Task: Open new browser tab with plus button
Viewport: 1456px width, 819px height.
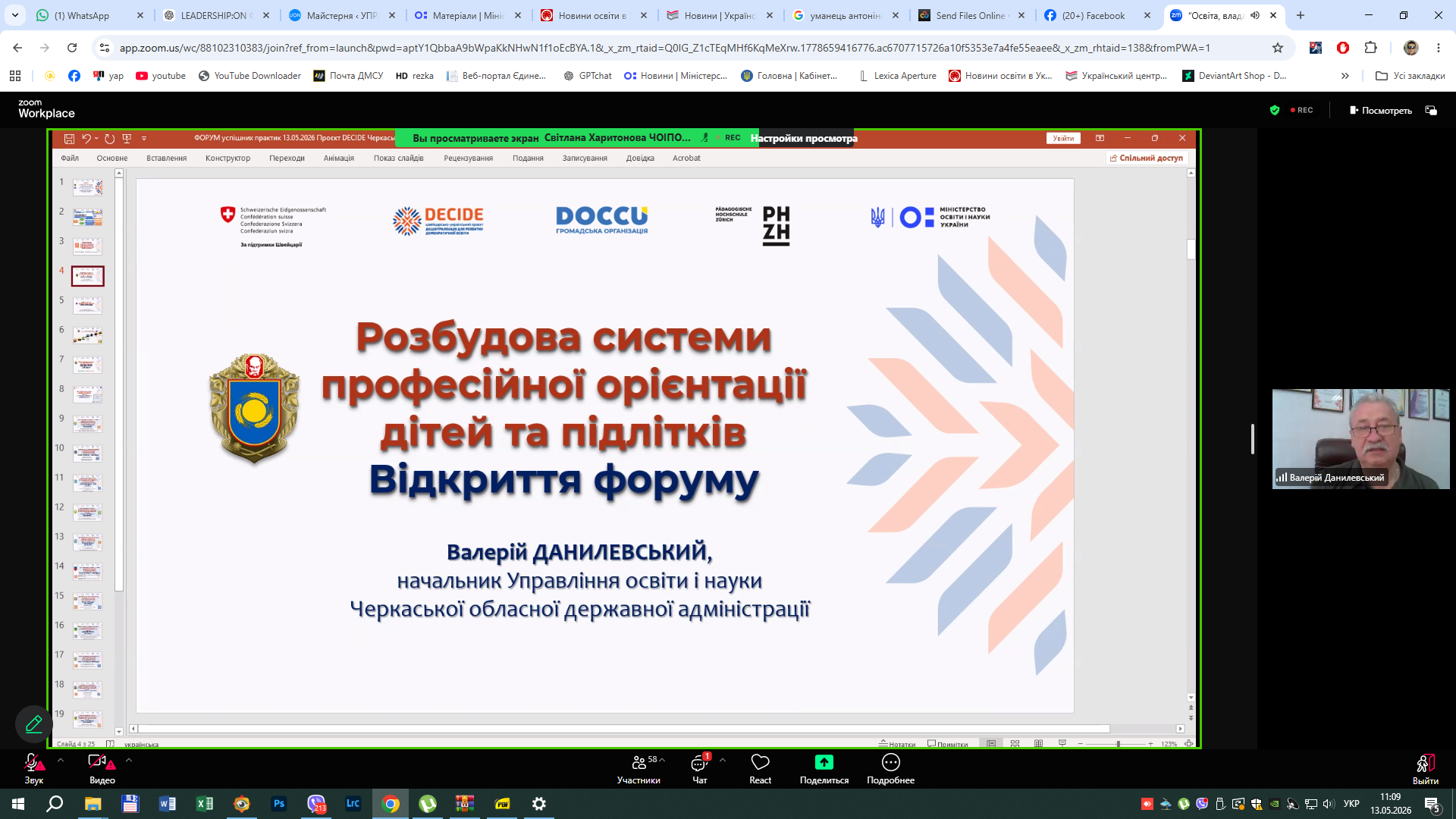Action: (1301, 15)
